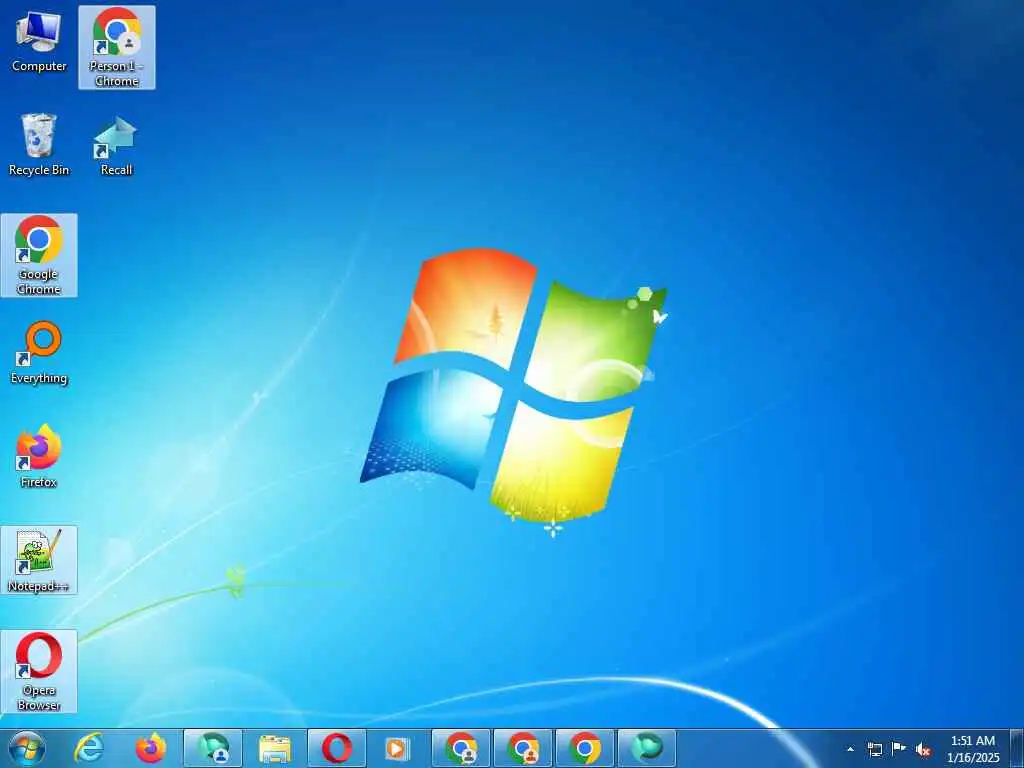Click the Show desktop button strip
Image resolution: width=1024 pixels, height=768 pixels.
tap(1017, 749)
